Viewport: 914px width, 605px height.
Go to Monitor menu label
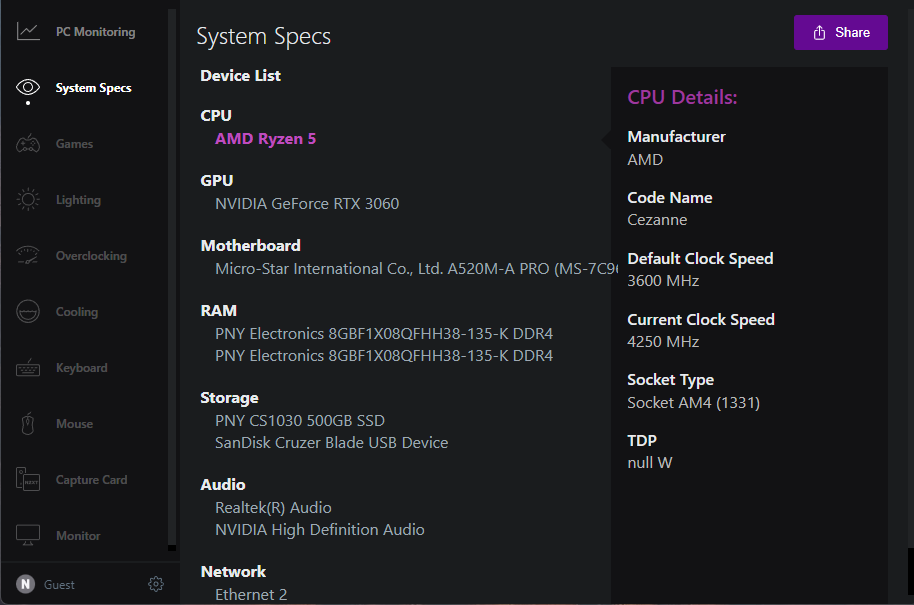(78, 536)
